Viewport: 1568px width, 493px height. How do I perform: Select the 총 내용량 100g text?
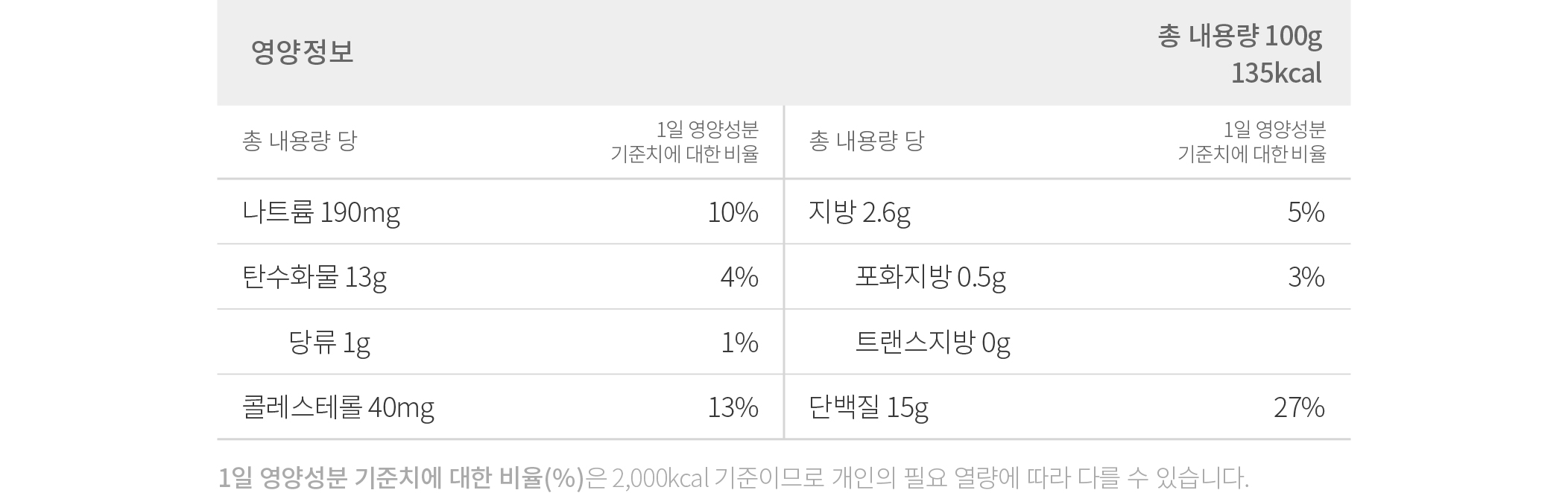tap(1240, 36)
